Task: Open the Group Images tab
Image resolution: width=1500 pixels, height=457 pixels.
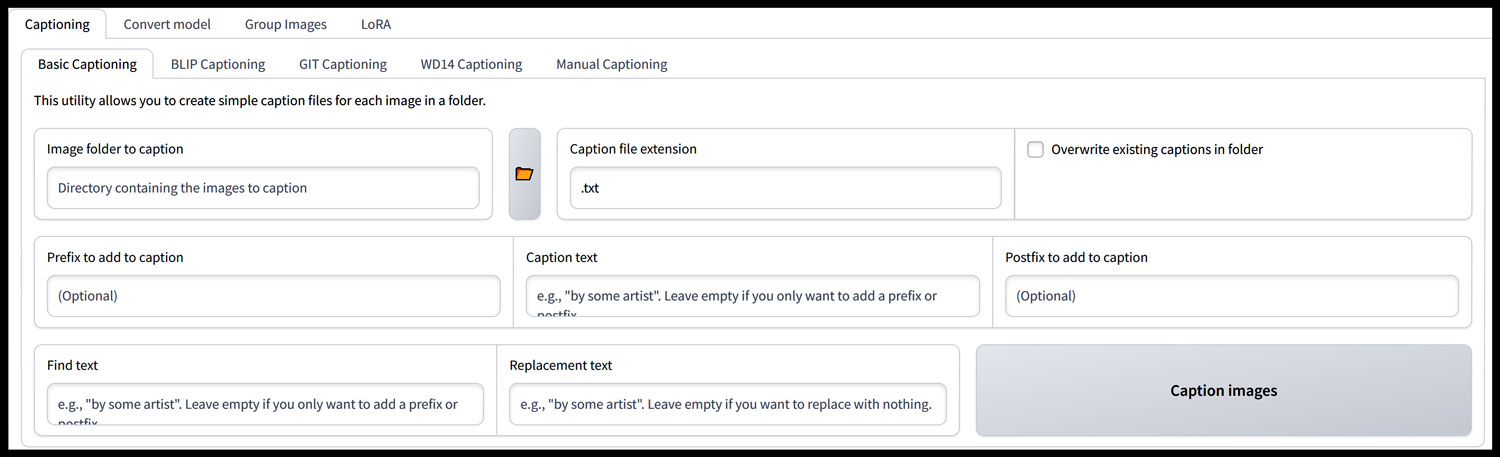Action: click(x=285, y=24)
